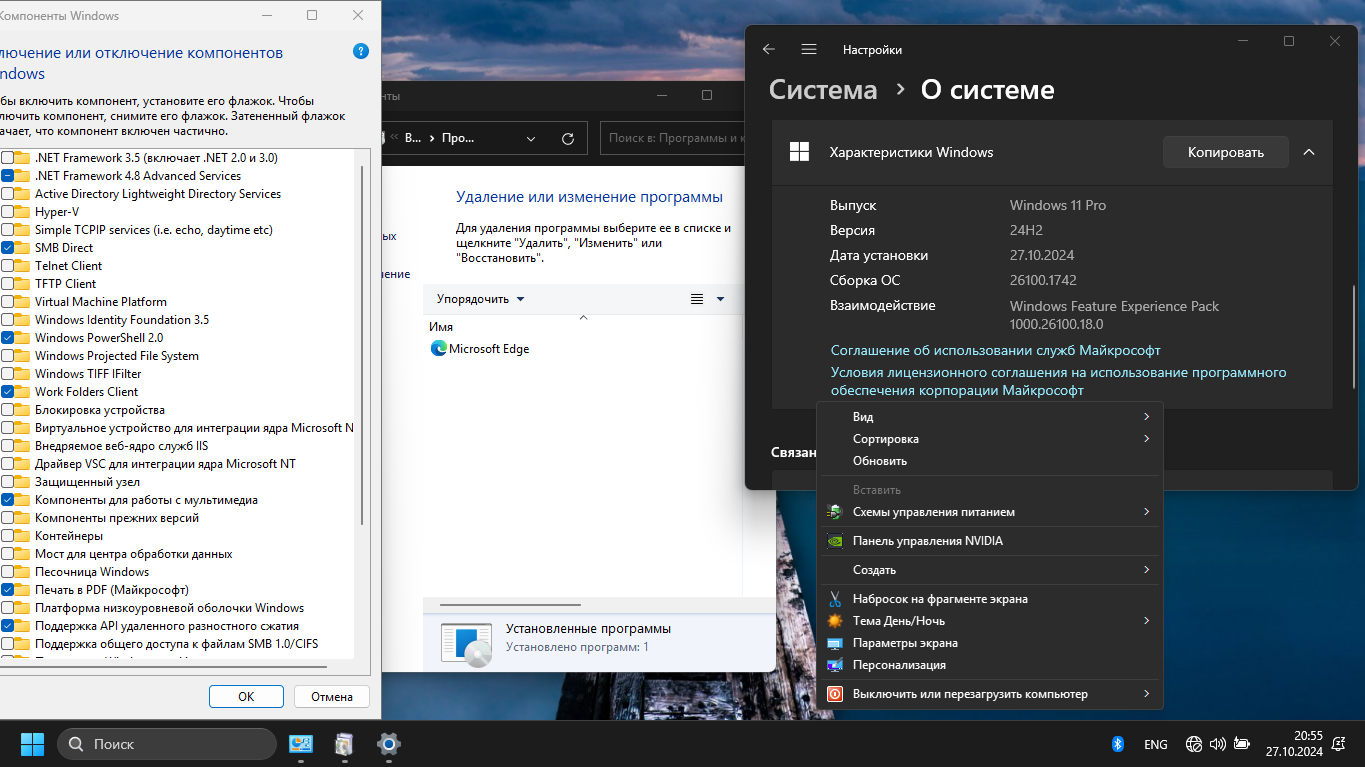Image resolution: width=1365 pixels, height=767 pixels.
Task: Click the Windows Start button
Action: coord(32,744)
